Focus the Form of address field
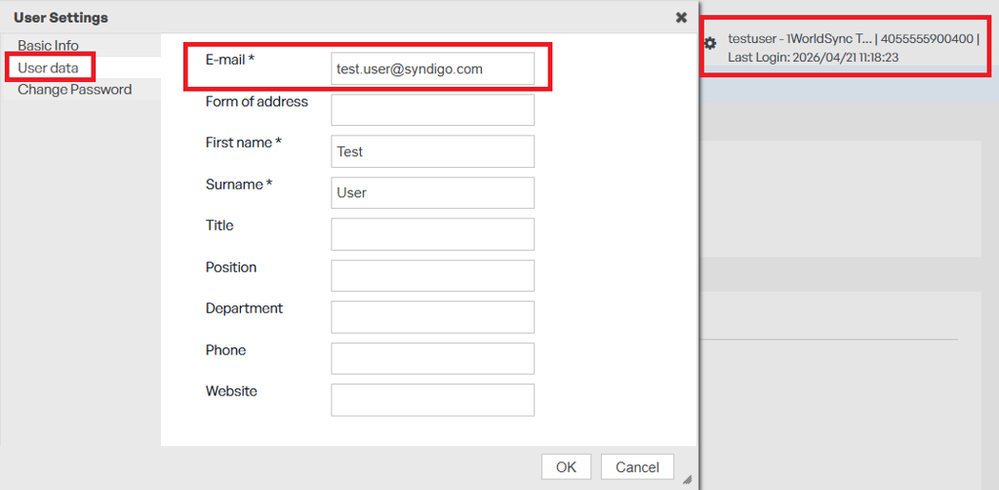Screen dimensions: 999x490 click(433, 110)
